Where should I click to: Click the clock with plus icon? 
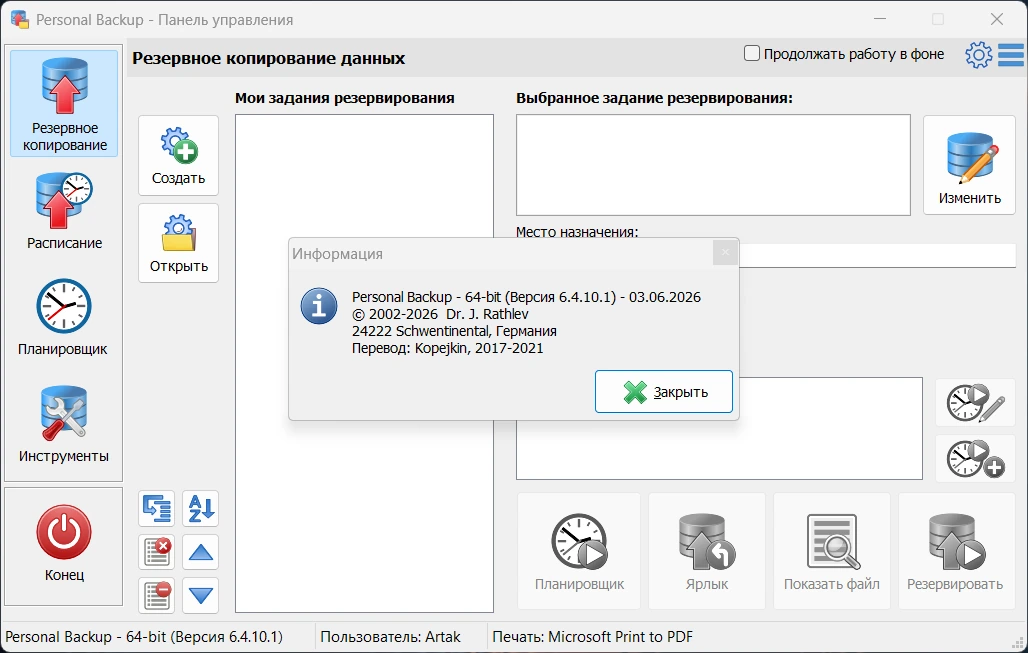pyautogui.click(x=975, y=458)
